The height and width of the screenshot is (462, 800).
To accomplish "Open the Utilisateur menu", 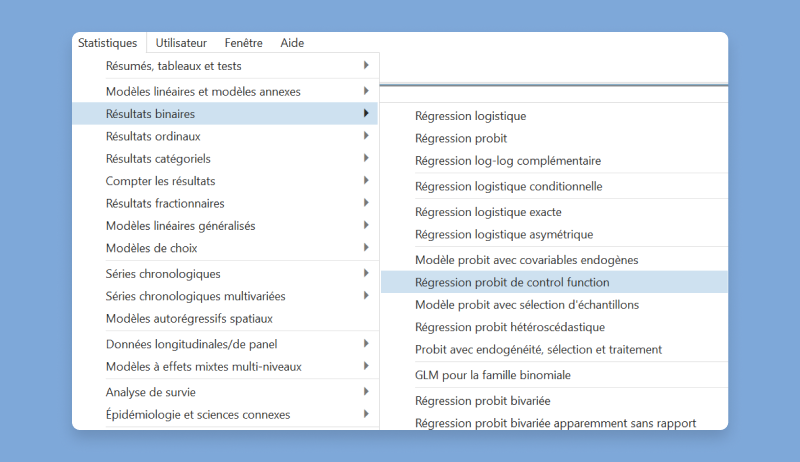I will coord(181,43).
